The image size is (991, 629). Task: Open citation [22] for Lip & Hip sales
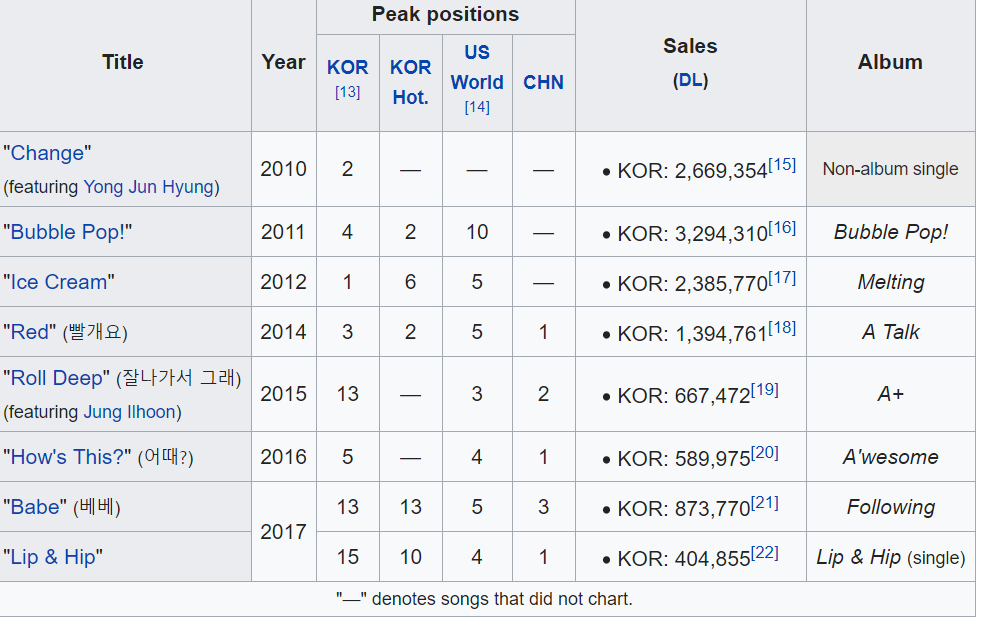[765, 553]
